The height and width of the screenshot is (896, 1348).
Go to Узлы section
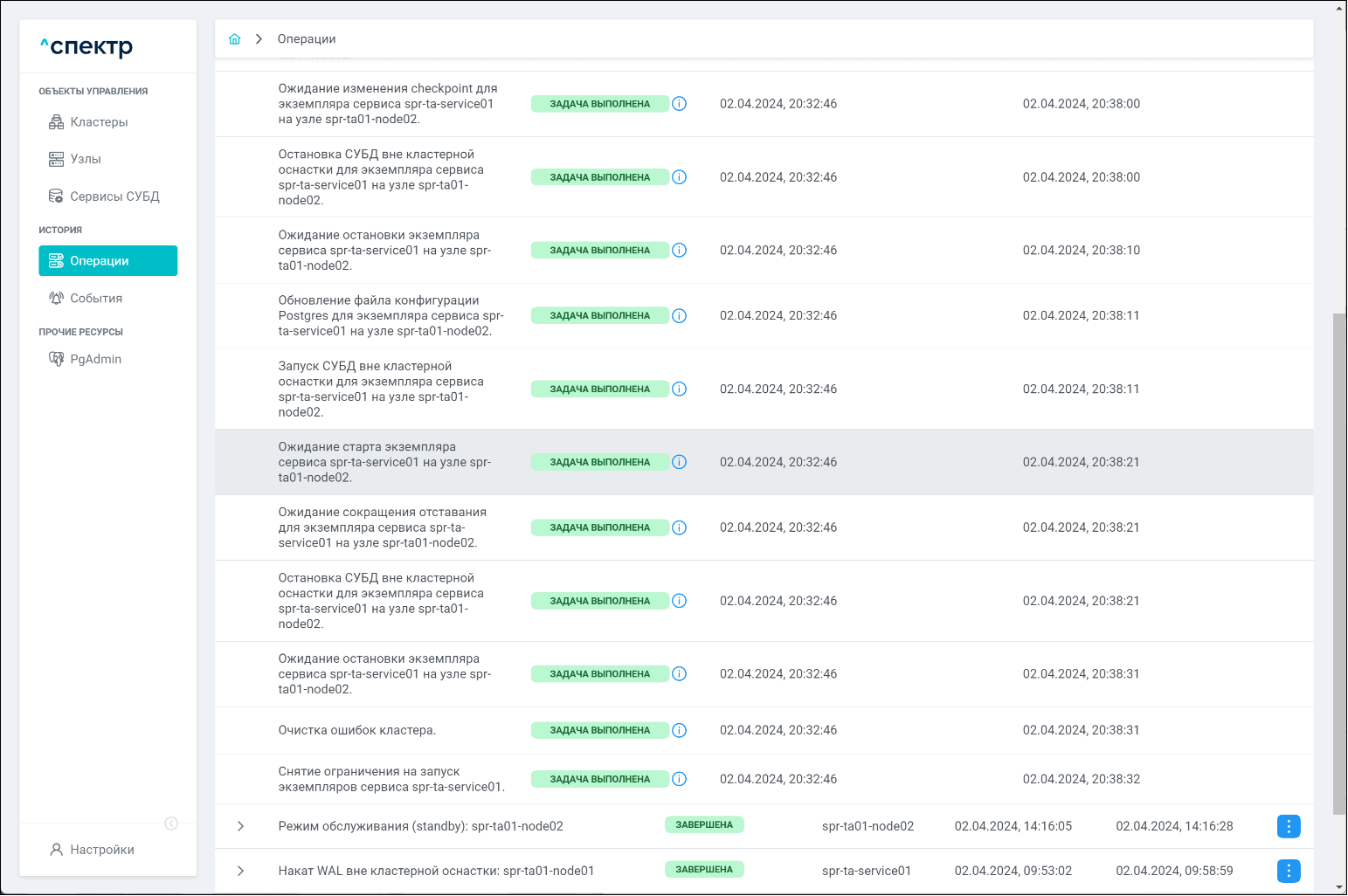pyautogui.click(x=86, y=159)
